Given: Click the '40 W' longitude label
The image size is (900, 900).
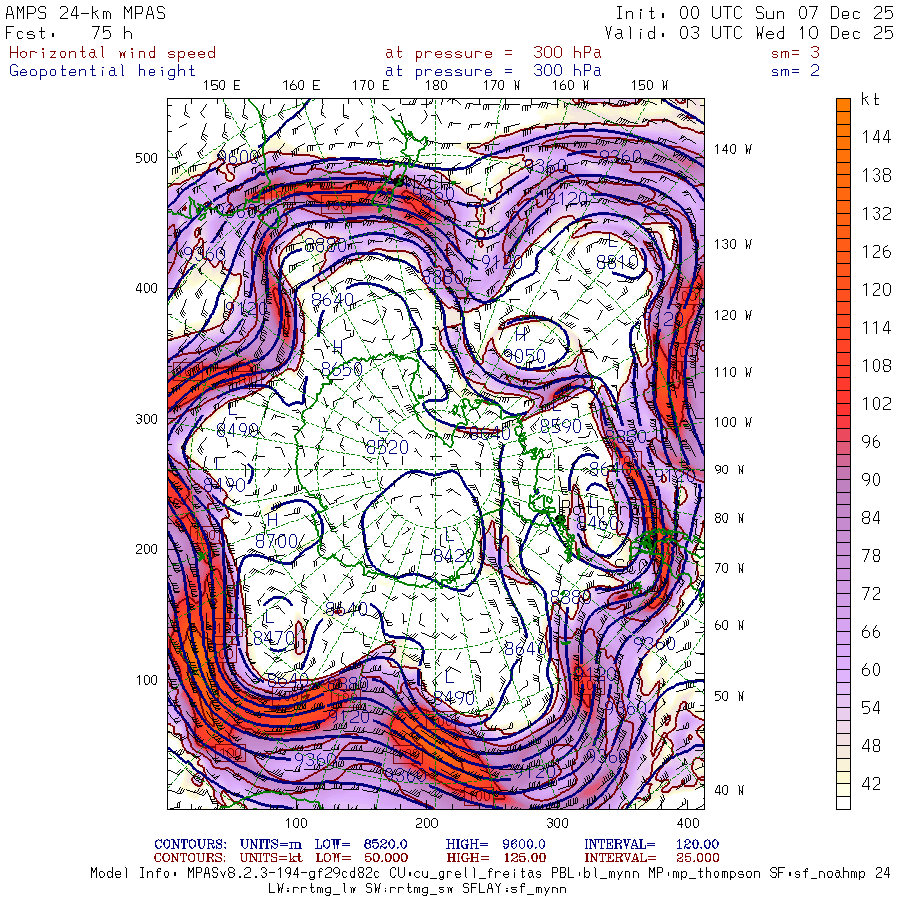Looking at the screenshot, I should coord(728,790).
